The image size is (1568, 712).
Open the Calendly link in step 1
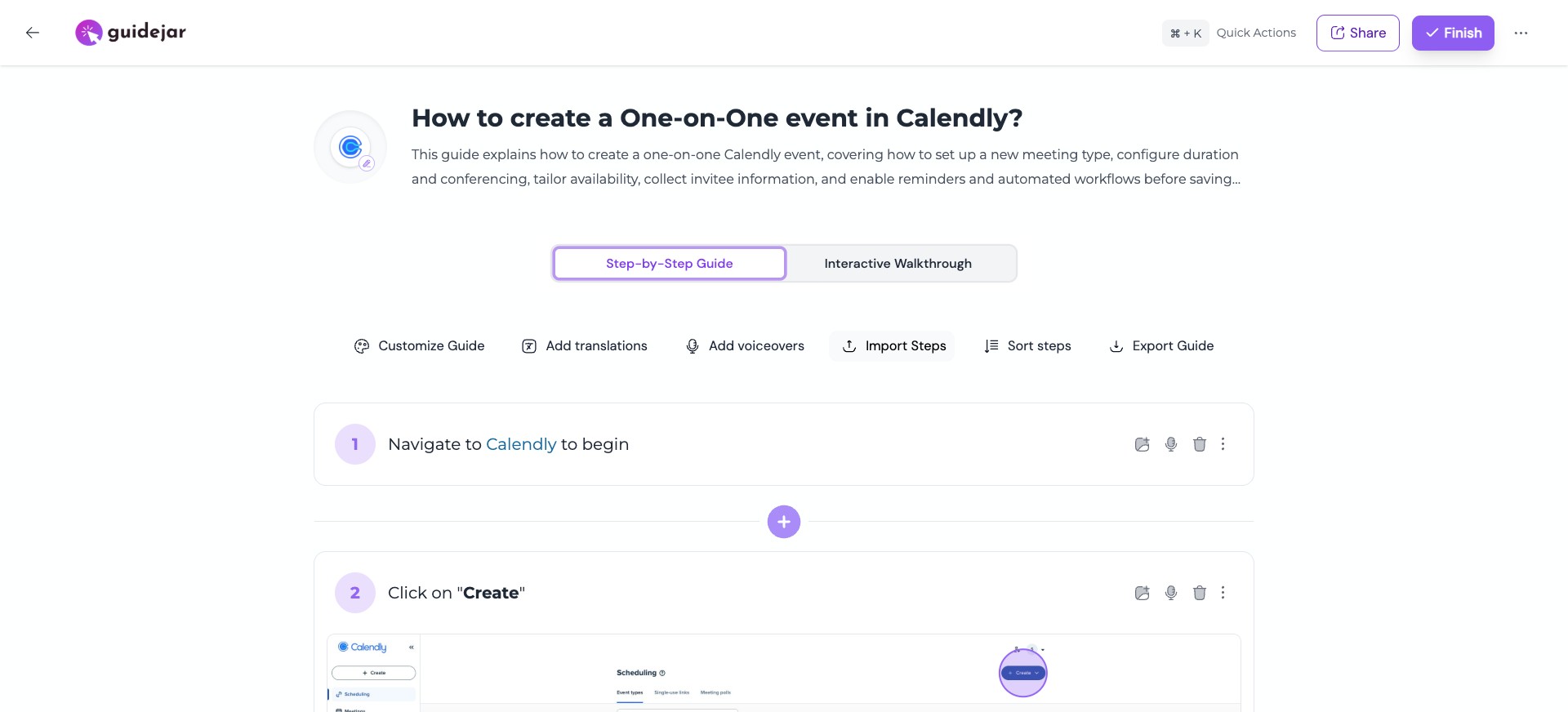click(x=521, y=444)
